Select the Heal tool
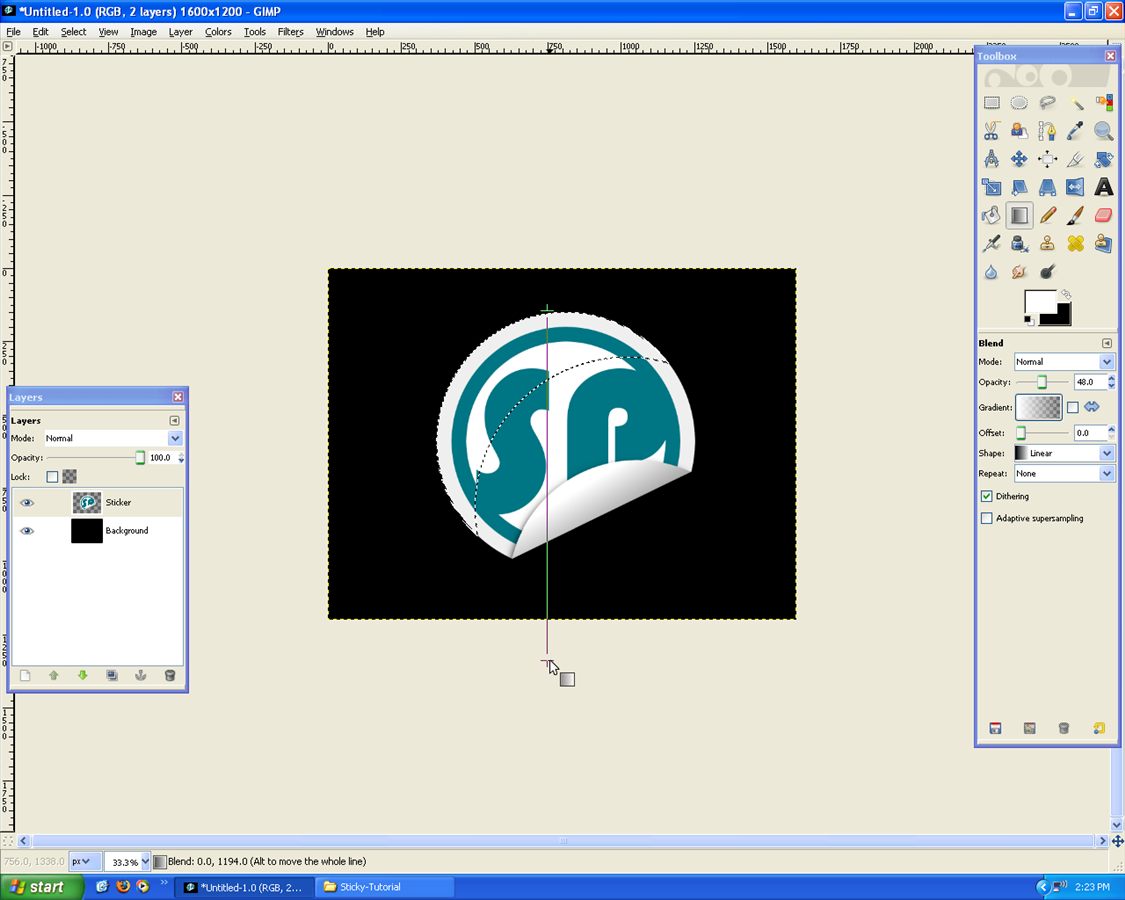Image resolution: width=1125 pixels, height=900 pixels. tap(1075, 243)
